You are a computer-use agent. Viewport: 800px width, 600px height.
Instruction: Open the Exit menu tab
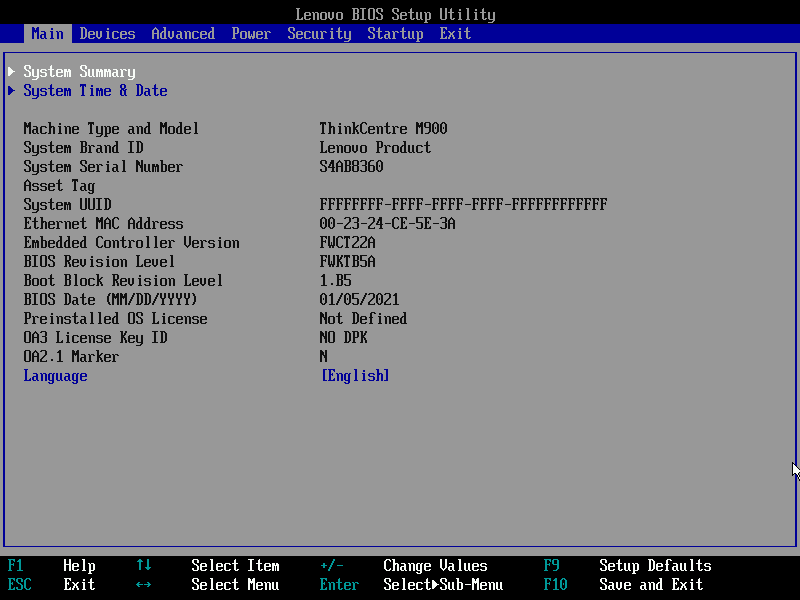pos(455,34)
